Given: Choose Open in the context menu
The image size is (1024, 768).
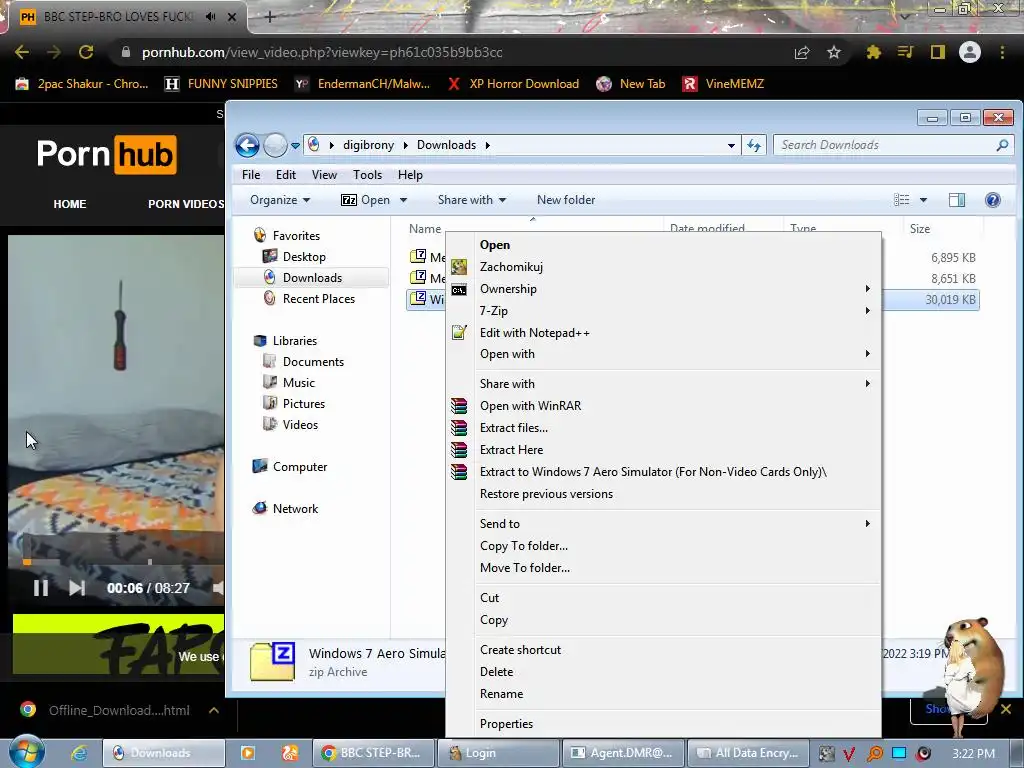Looking at the screenshot, I should point(665,245).
